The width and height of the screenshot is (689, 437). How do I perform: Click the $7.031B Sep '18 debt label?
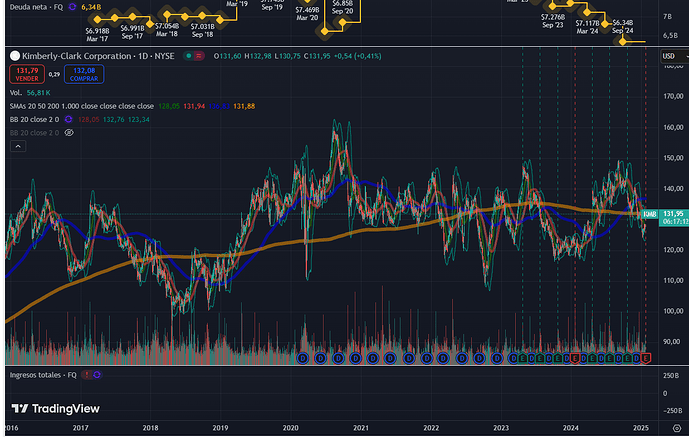[x=202, y=30]
